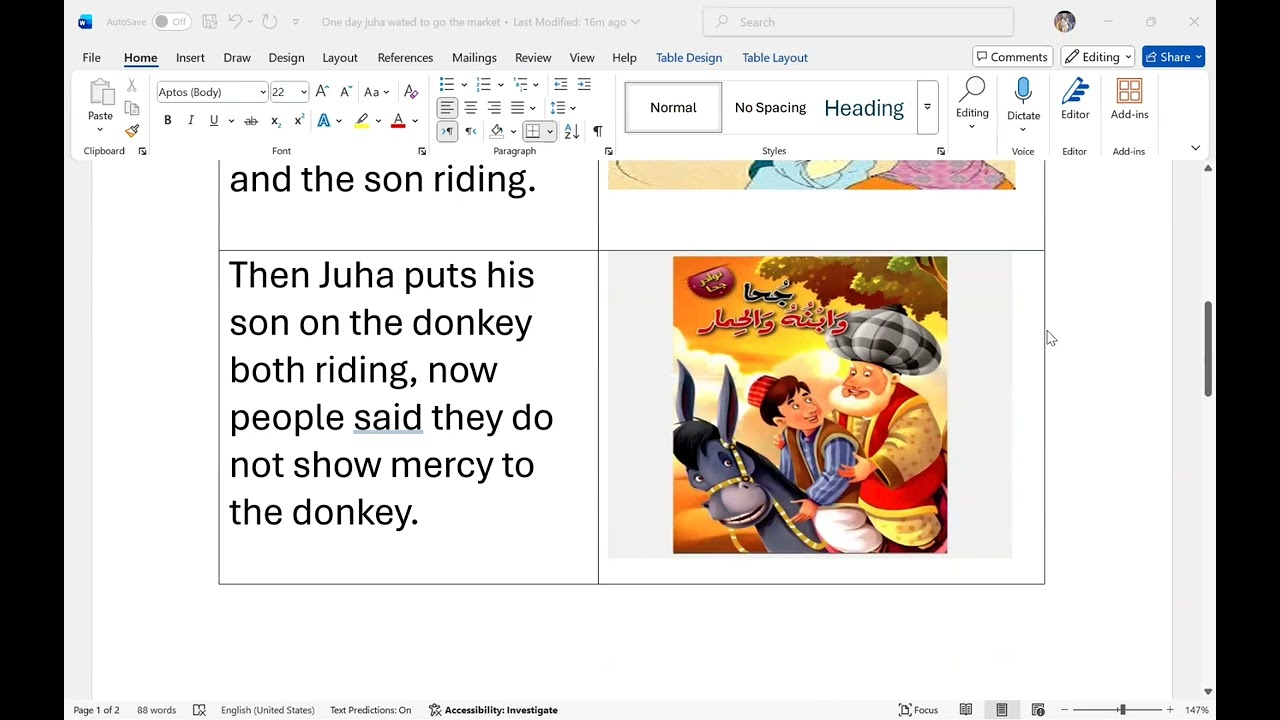Open the Change Case dropdown

[376, 92]
